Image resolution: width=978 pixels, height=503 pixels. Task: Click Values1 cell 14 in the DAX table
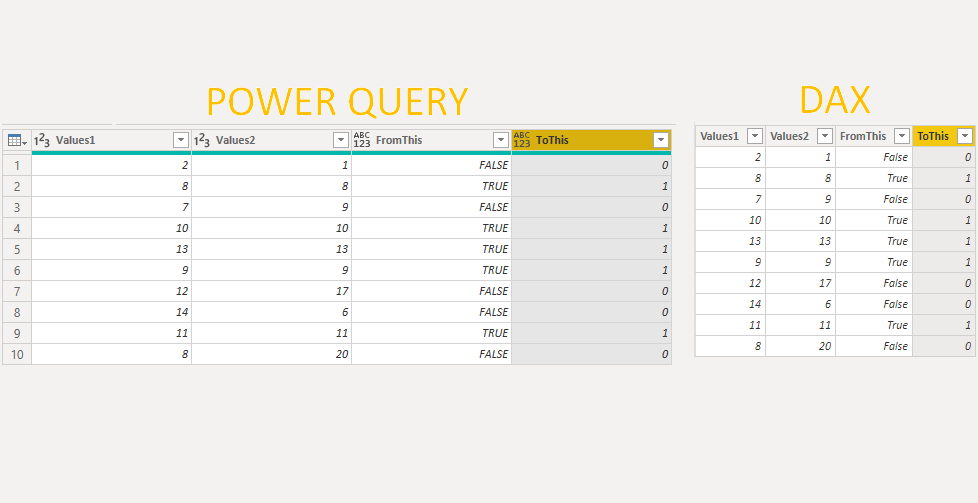(730, 305)
